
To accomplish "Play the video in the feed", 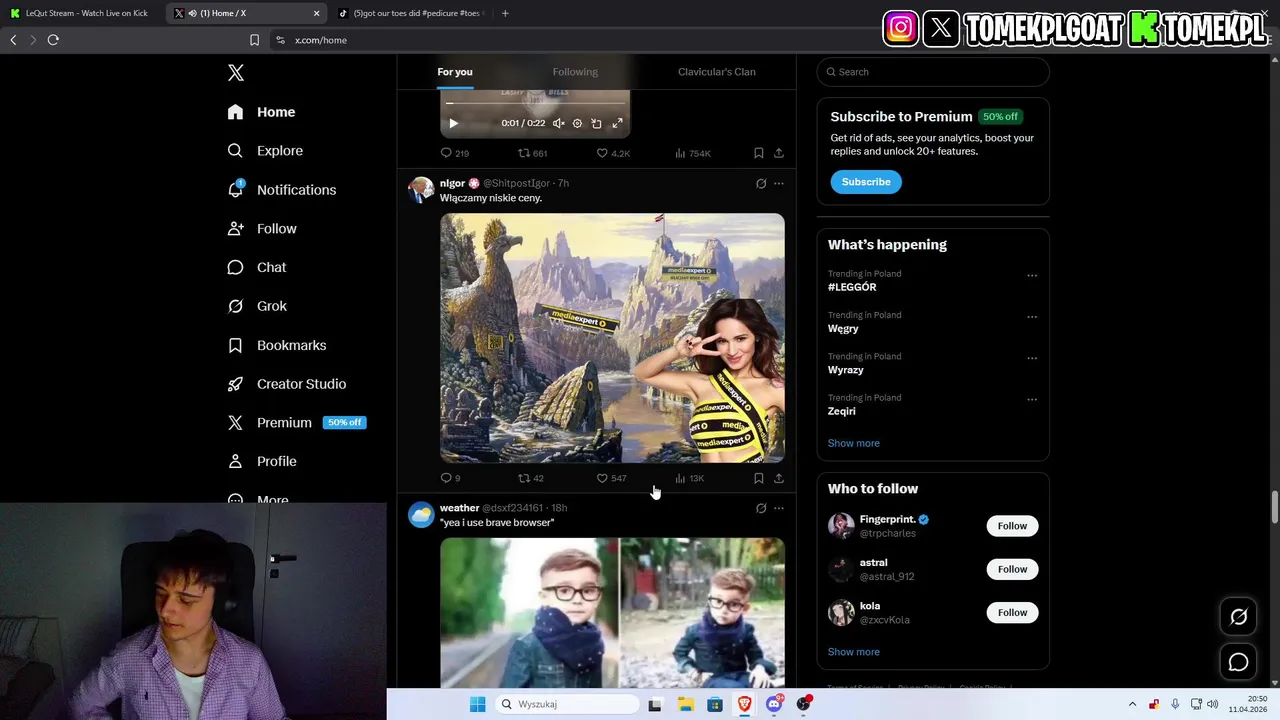I will click(x=453, y=123).
